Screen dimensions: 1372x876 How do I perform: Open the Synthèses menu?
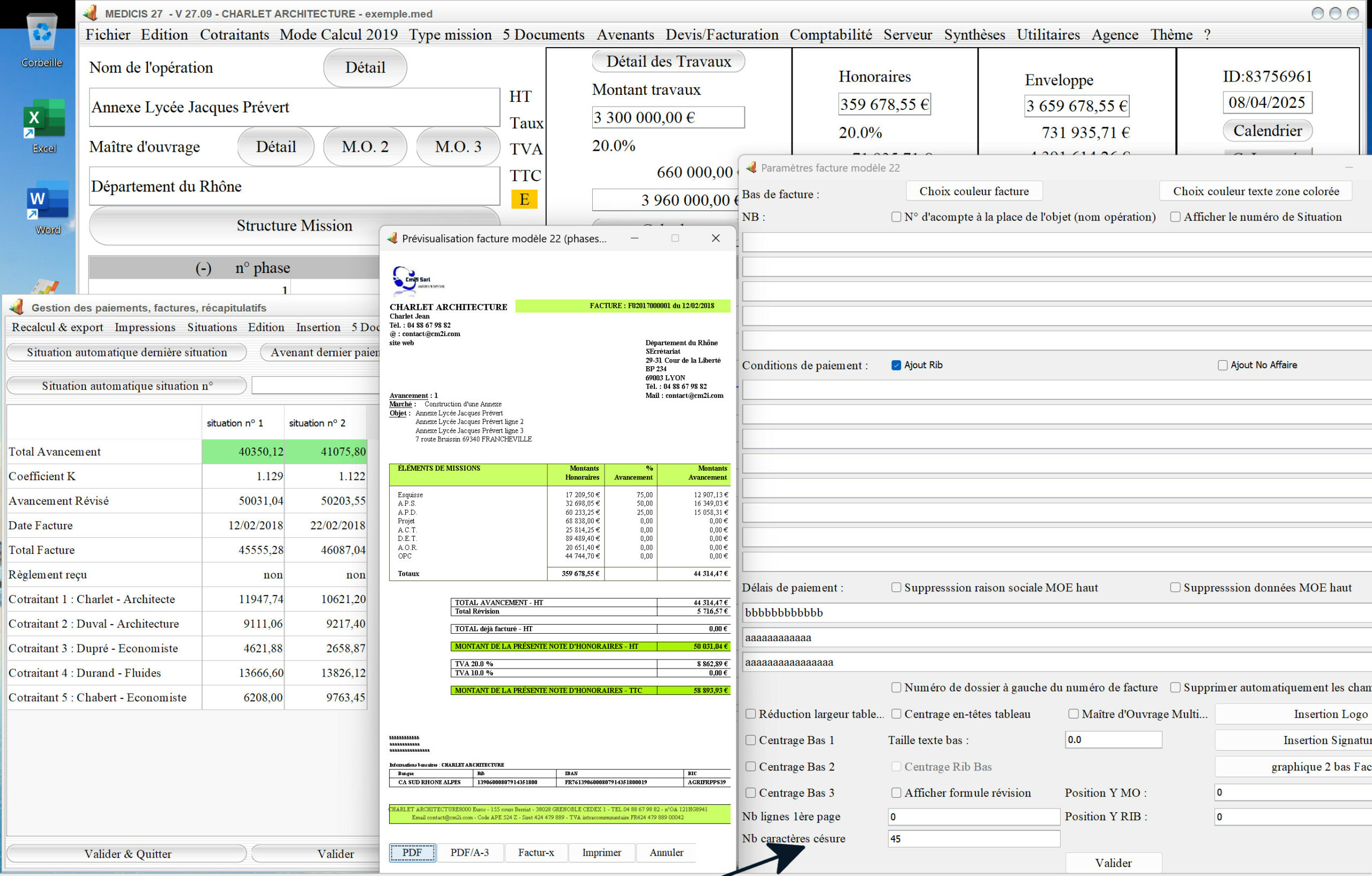(974, 35)
